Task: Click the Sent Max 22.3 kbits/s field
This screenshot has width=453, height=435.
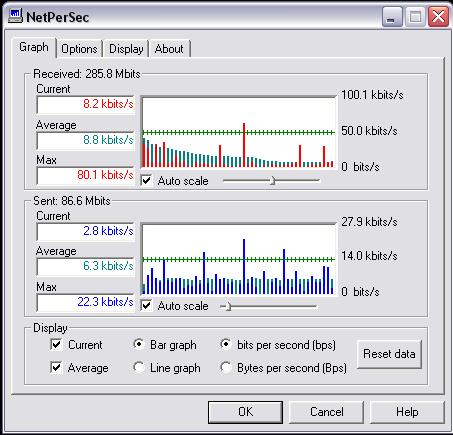Action: [x=85, y=302]
